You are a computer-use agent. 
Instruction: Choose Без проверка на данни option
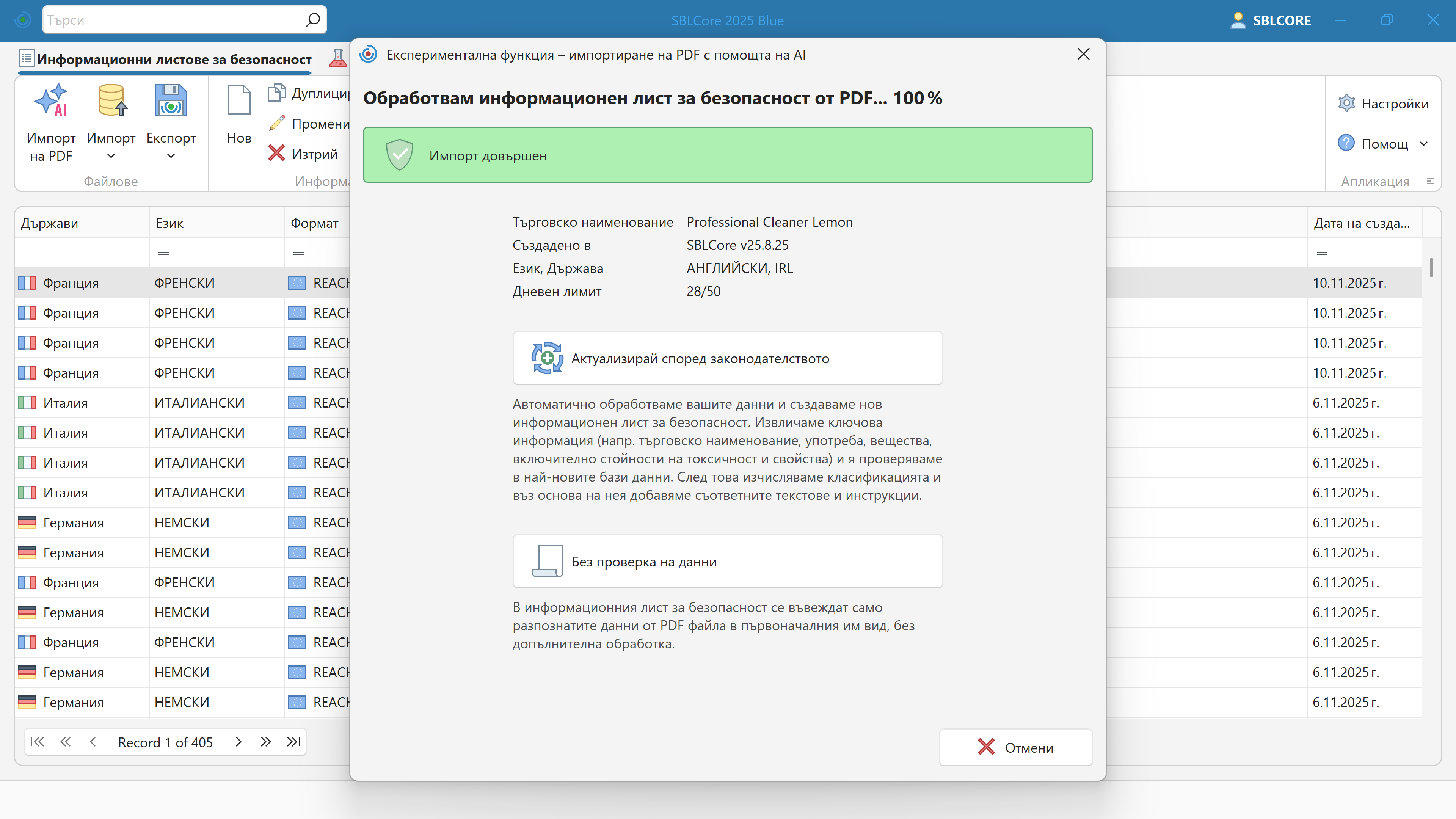pyautogui.click(x=727, y=561)
